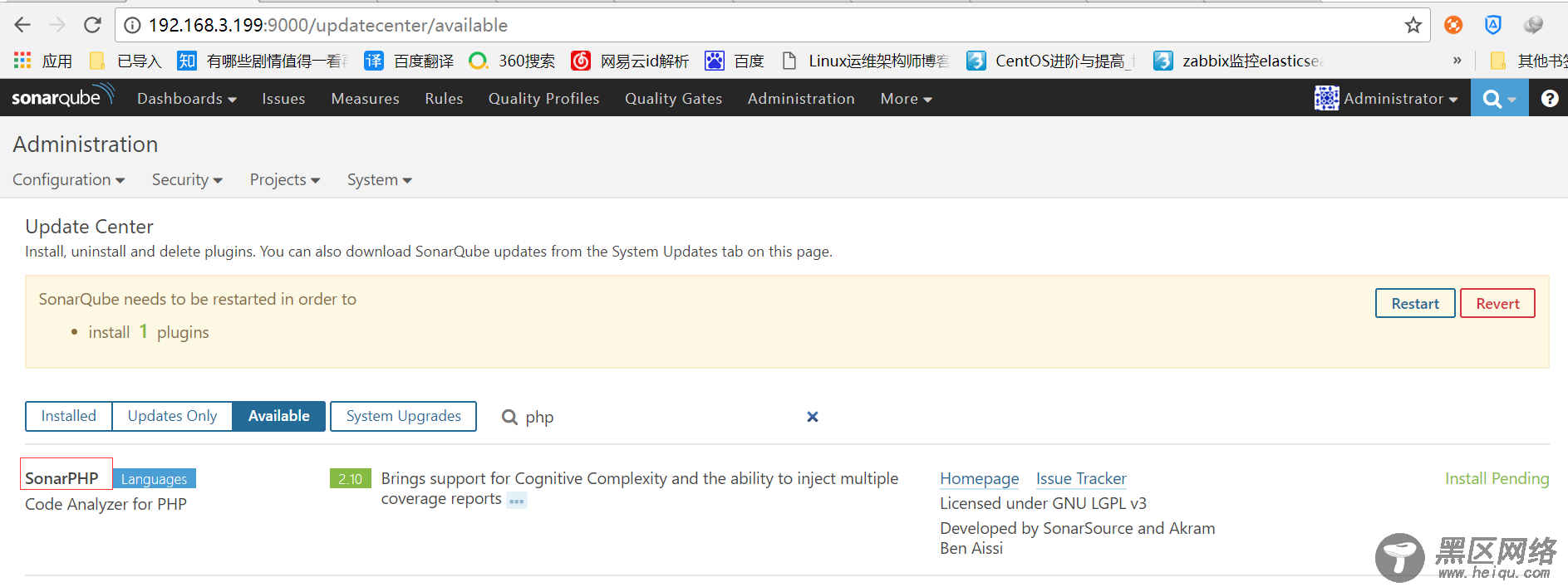This screenshot has width=1568, height=587.
Task: Open the 网易云id解析 bookmark
Action: pyautogui.click(x=631, y=61)
